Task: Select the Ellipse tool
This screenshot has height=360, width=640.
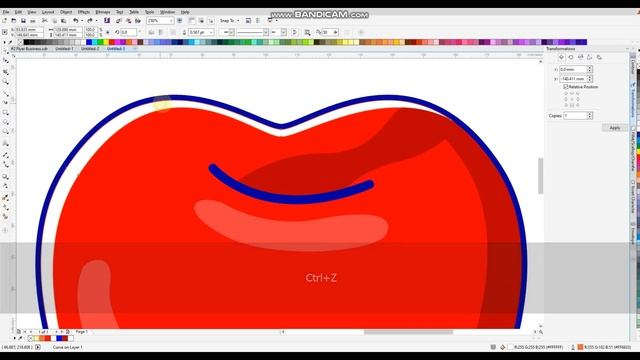Action: [6, 122]
